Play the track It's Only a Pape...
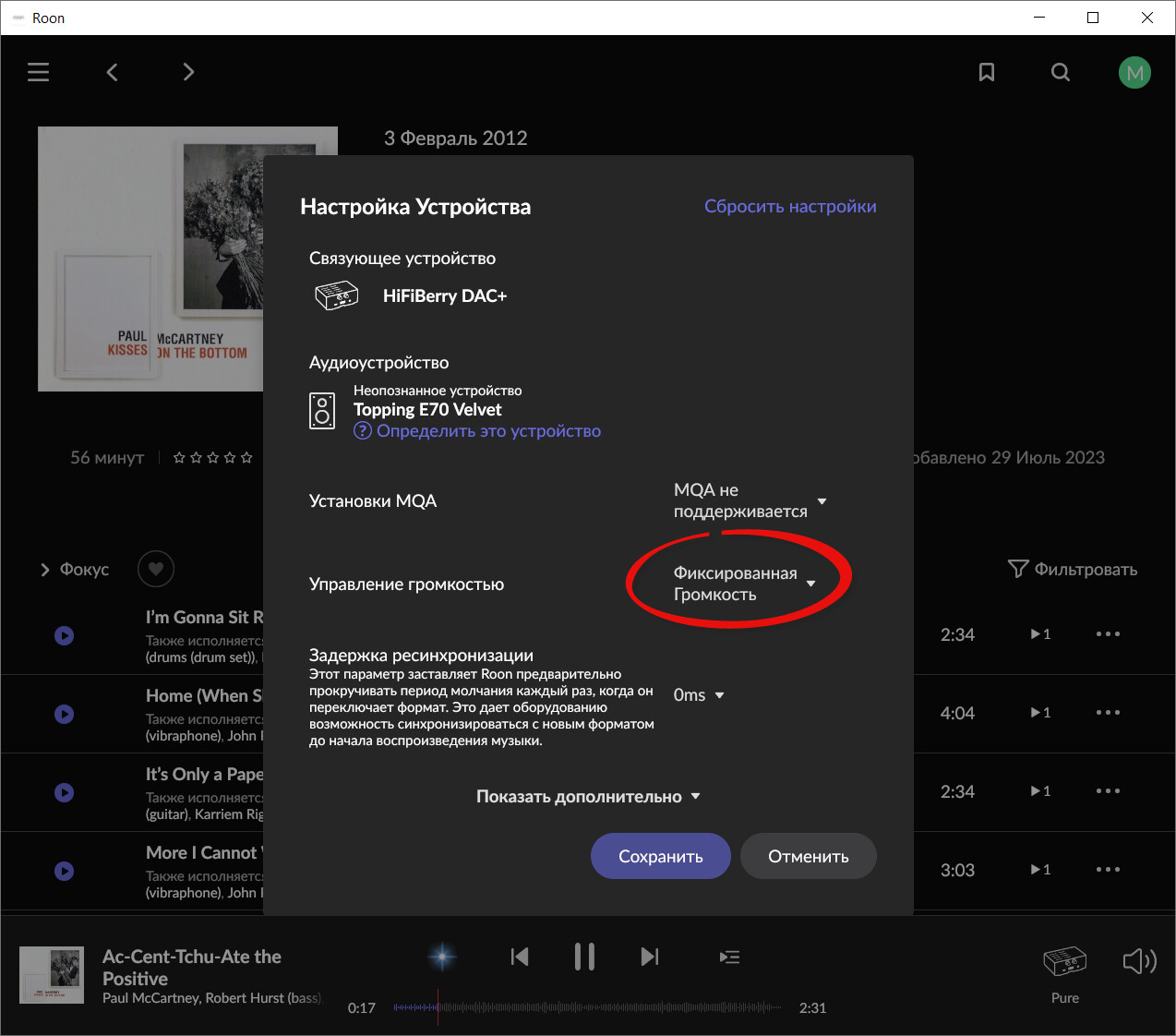Viewport: 1176px width, 1036px height. pos(64,792)
